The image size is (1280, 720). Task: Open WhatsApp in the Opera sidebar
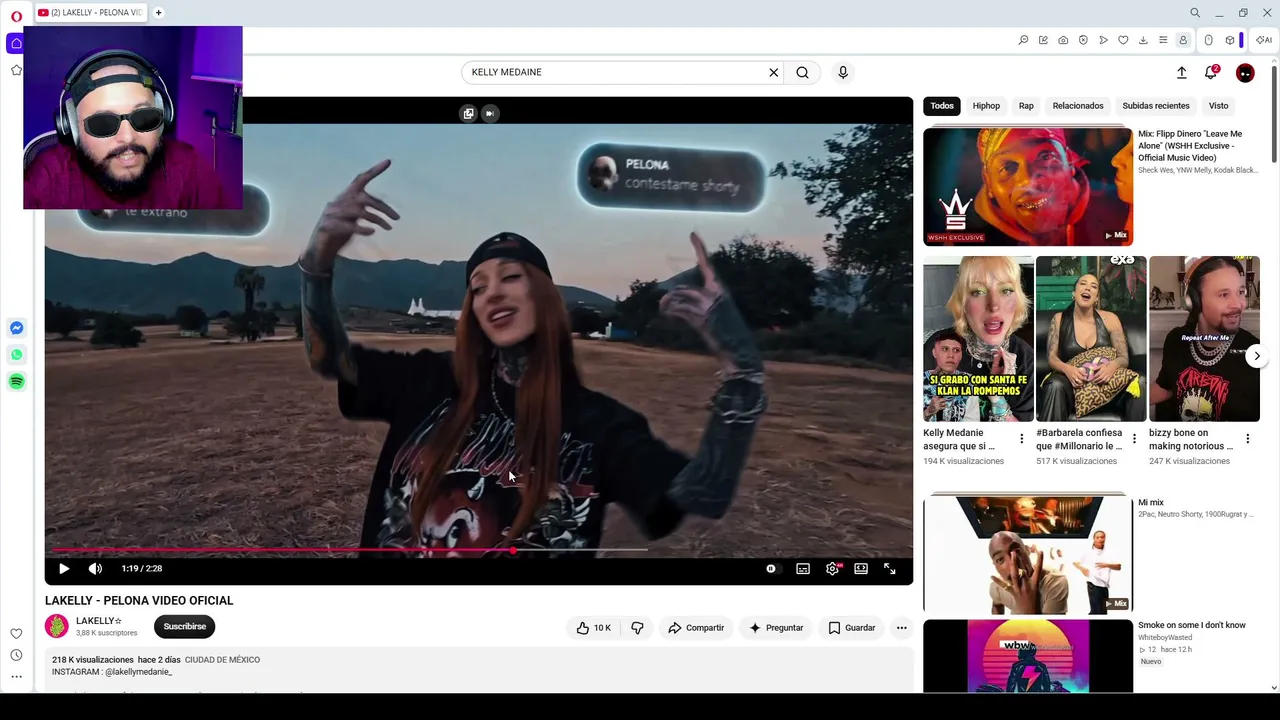[16, 355]
